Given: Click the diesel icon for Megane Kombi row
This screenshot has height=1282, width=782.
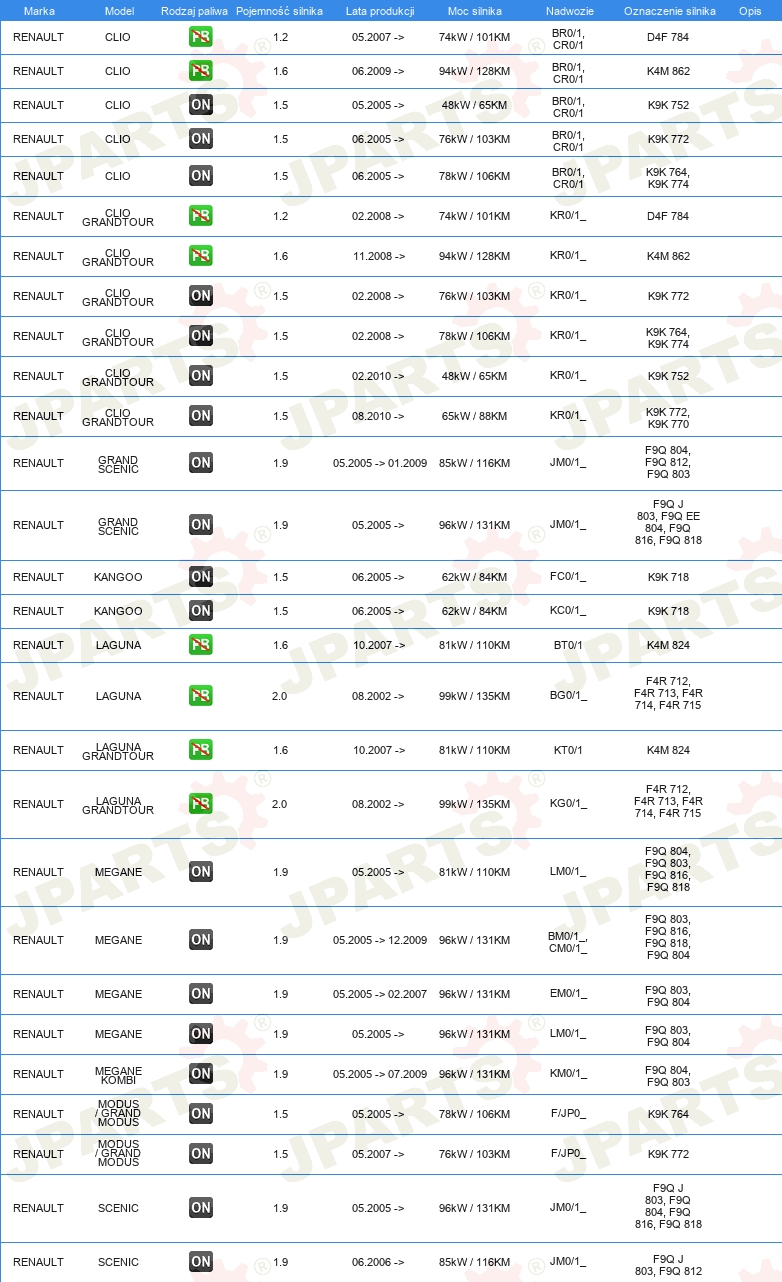Looking at the screenshot, I should coord(200,1074).
